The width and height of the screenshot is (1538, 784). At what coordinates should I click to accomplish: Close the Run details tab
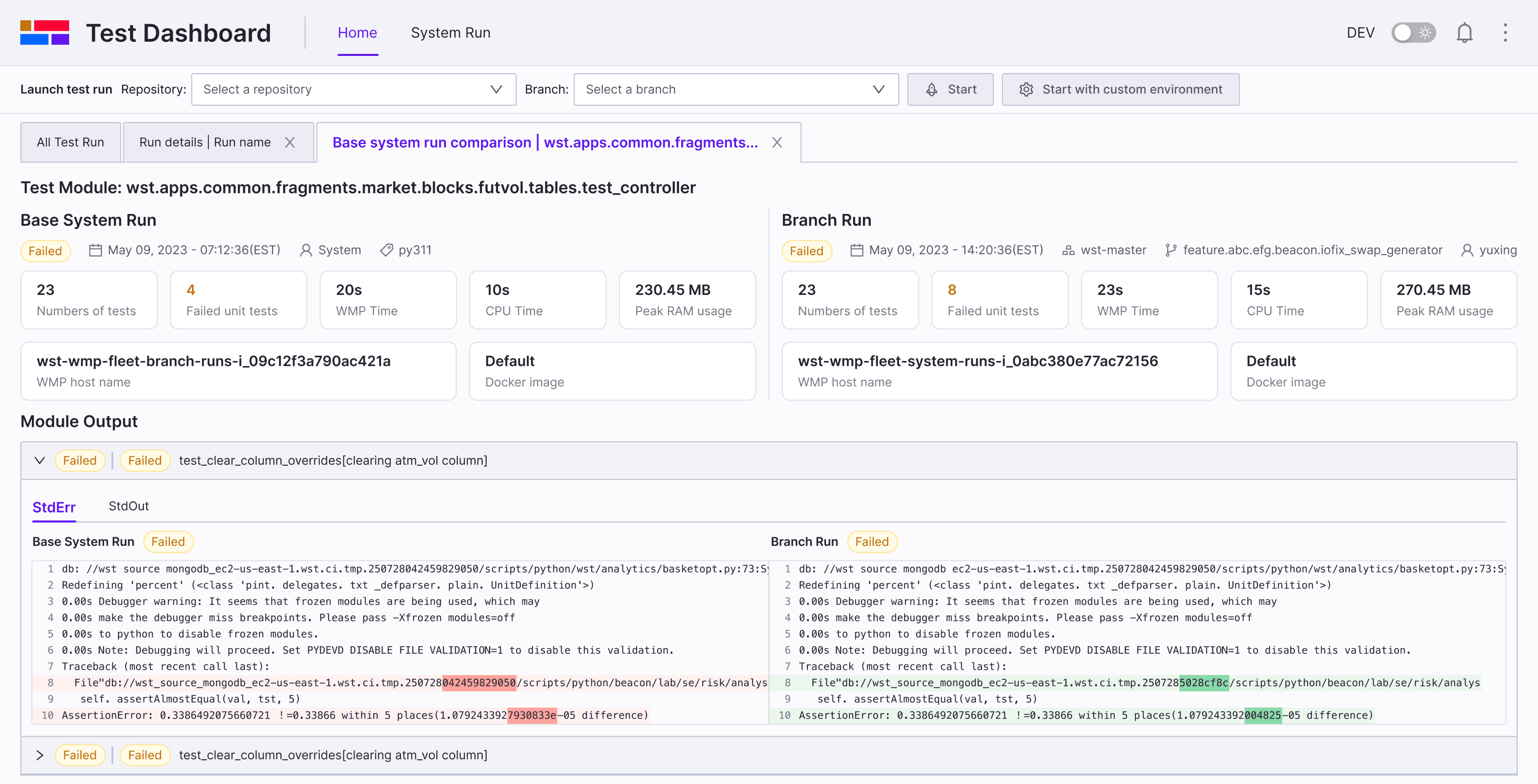tap(290, 143)
